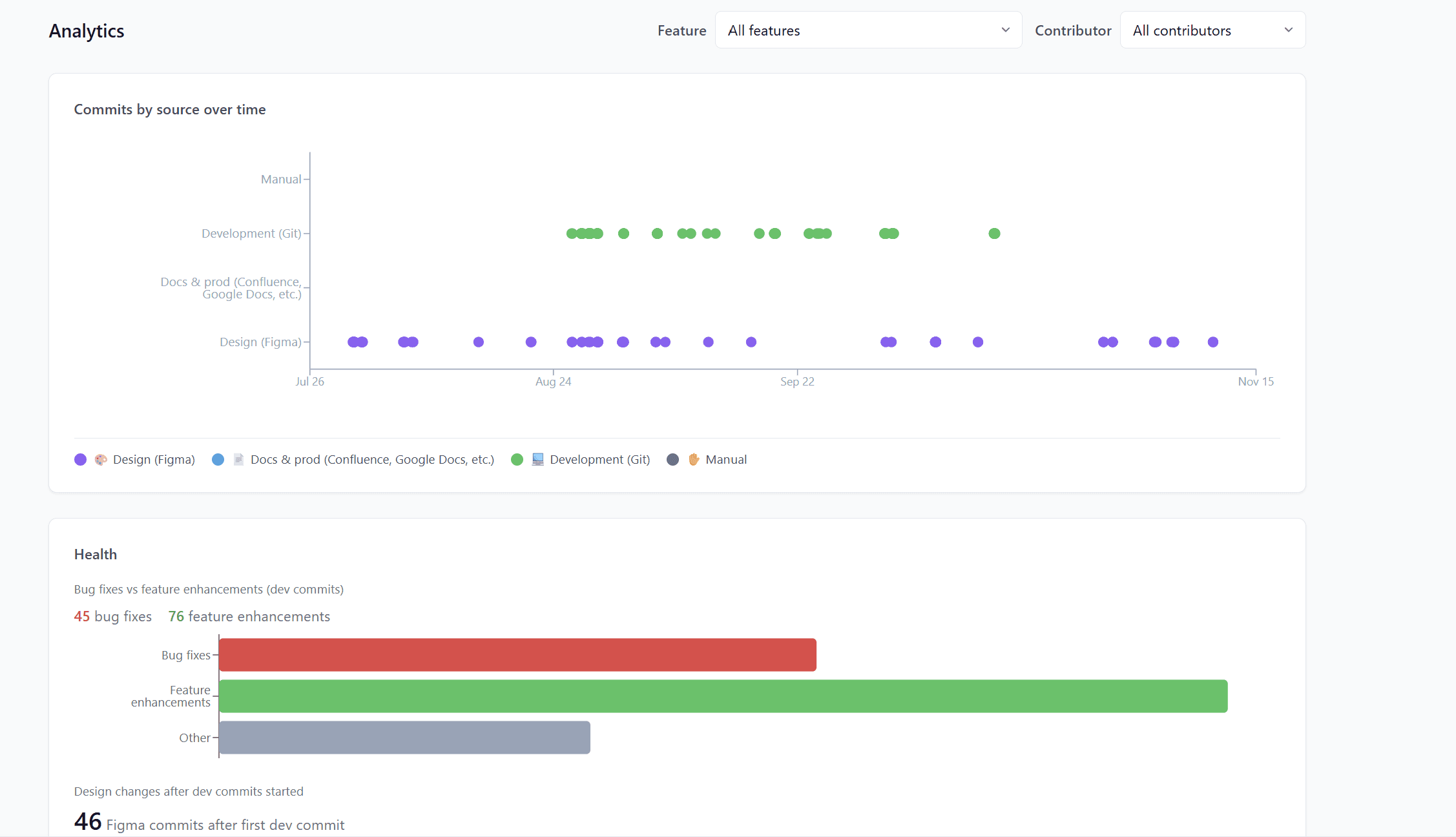The image size is (1456, 837).
Task: Click chevron arrow in All contributors box
Action: [x=1288, y=30]
